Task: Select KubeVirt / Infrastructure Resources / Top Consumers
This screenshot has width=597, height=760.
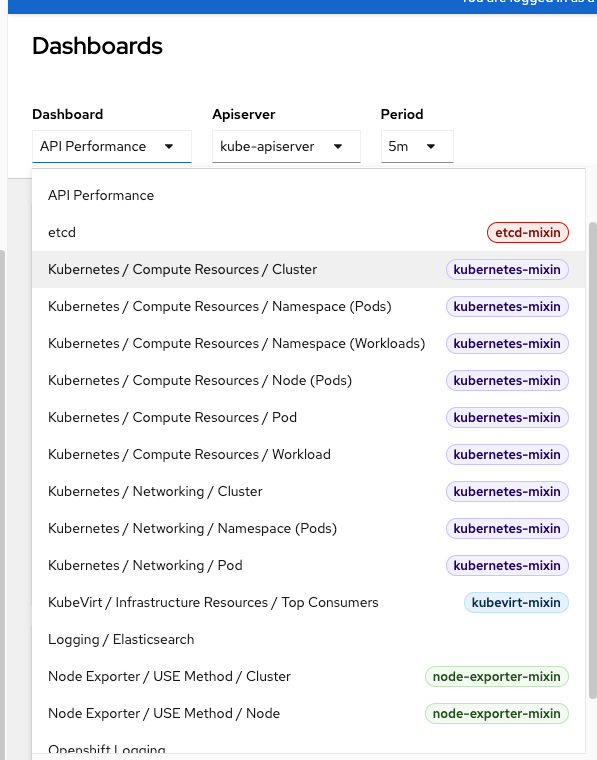Action: click(308, 602)
